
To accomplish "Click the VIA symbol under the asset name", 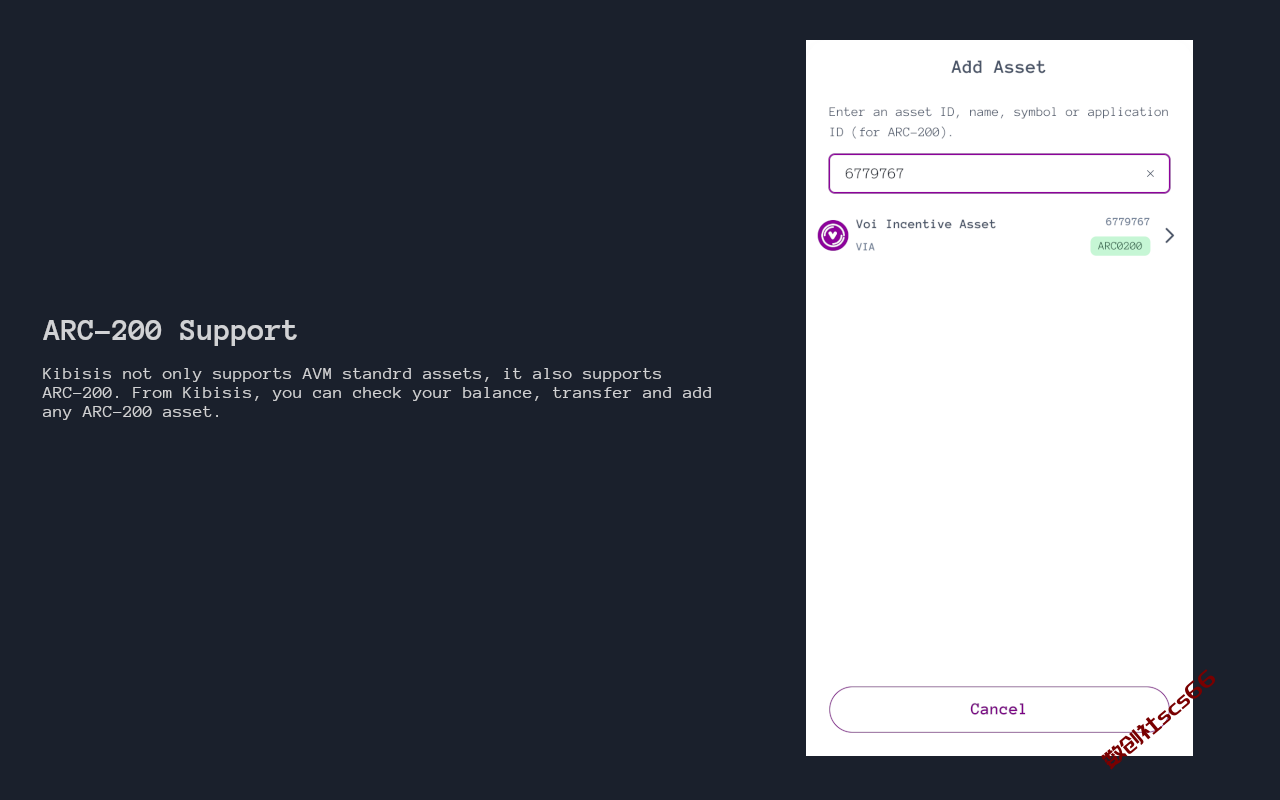I will (865, 247).
